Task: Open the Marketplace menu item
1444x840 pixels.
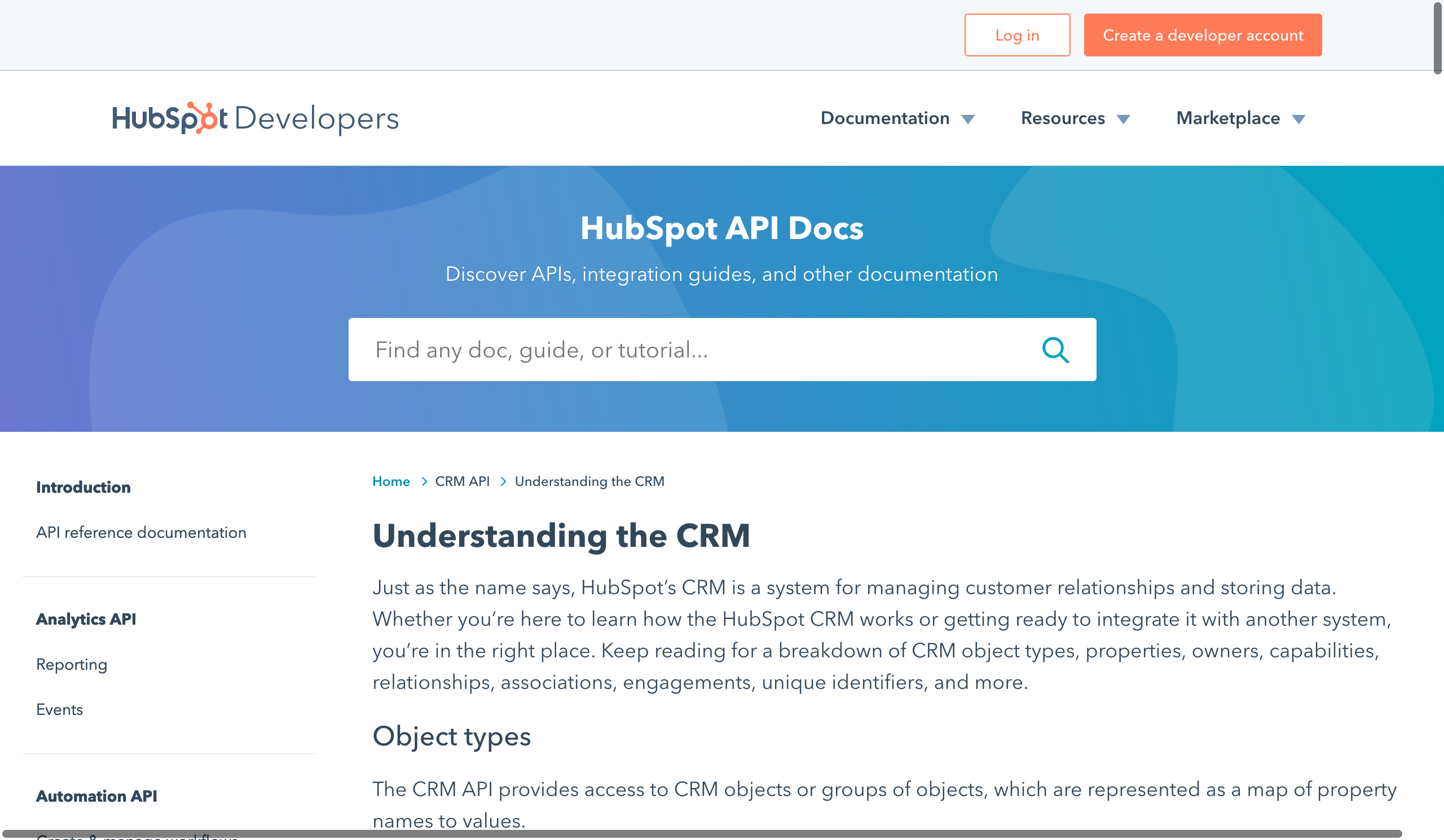Action: coord(1227,118)
